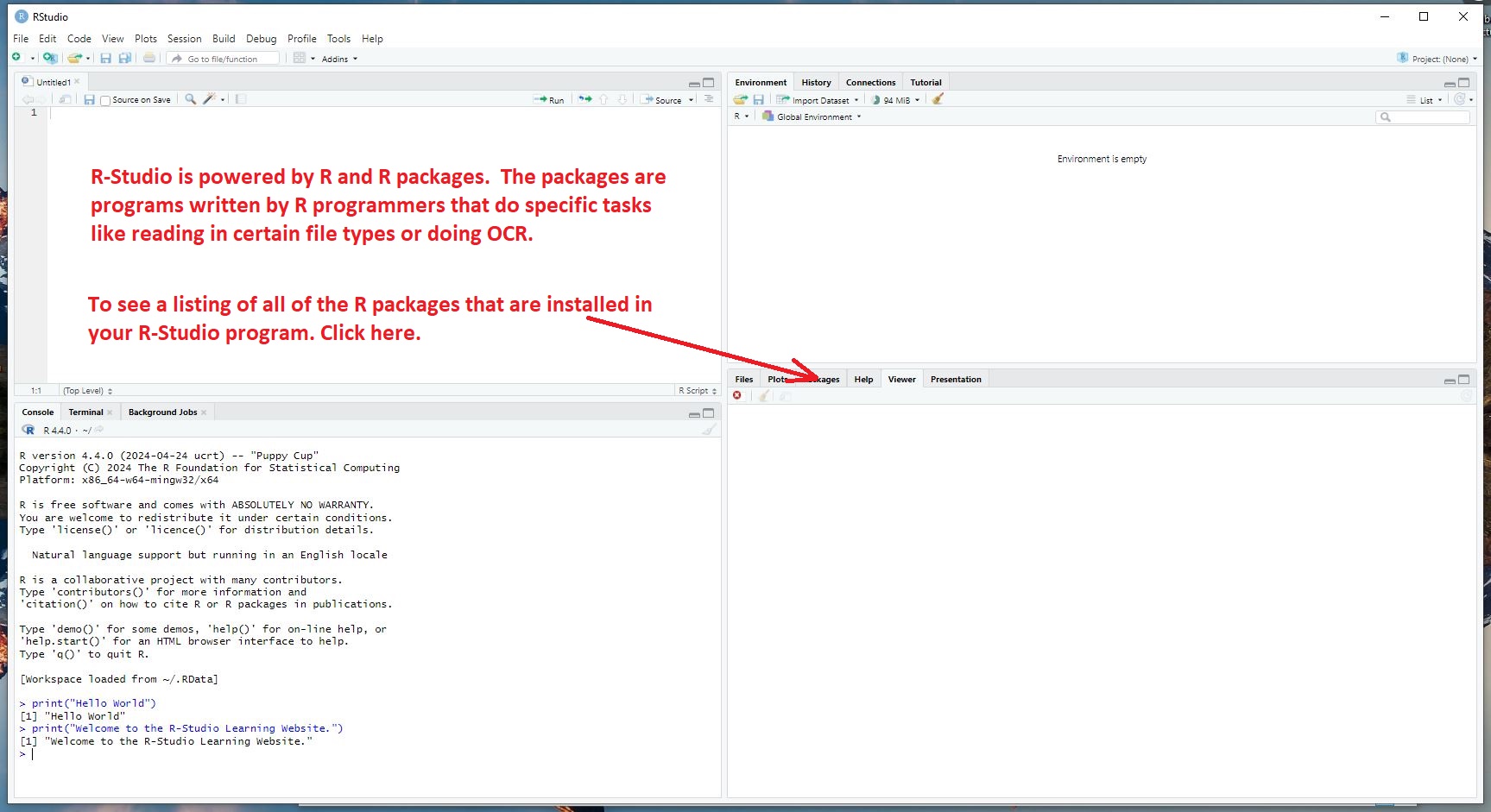The height and width of the screenshot is (812, 1491).
Task: Click the New File icon in main toolbar
Action: 16,58
